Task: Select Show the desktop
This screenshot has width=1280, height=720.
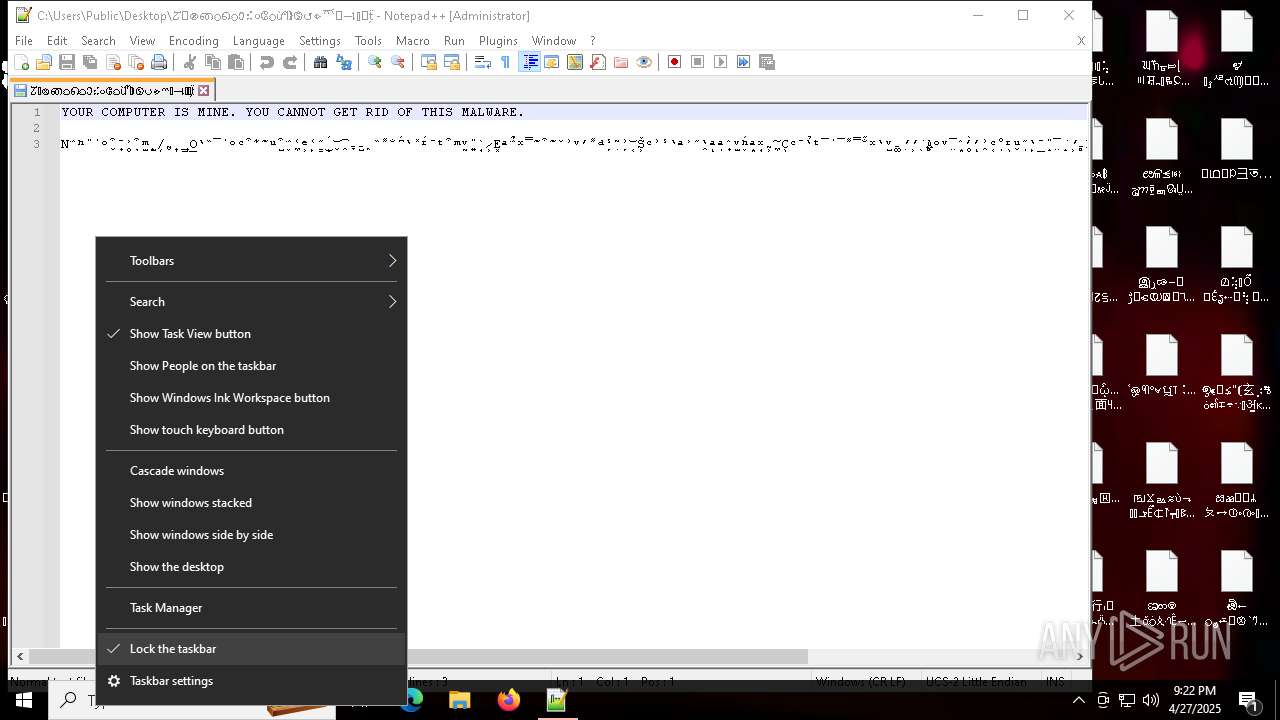Action: (251, 567)
